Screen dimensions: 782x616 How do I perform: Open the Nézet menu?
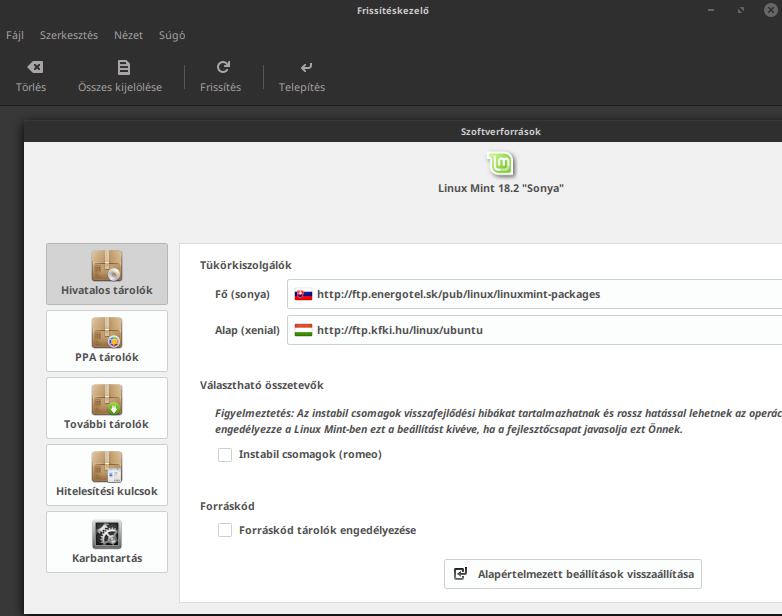point(128,35)
